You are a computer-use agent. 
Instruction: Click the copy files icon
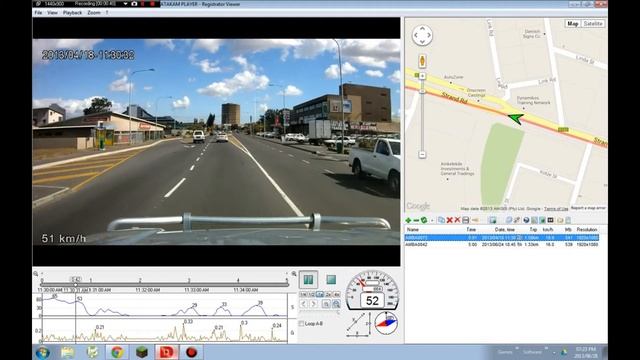point(441,220)
